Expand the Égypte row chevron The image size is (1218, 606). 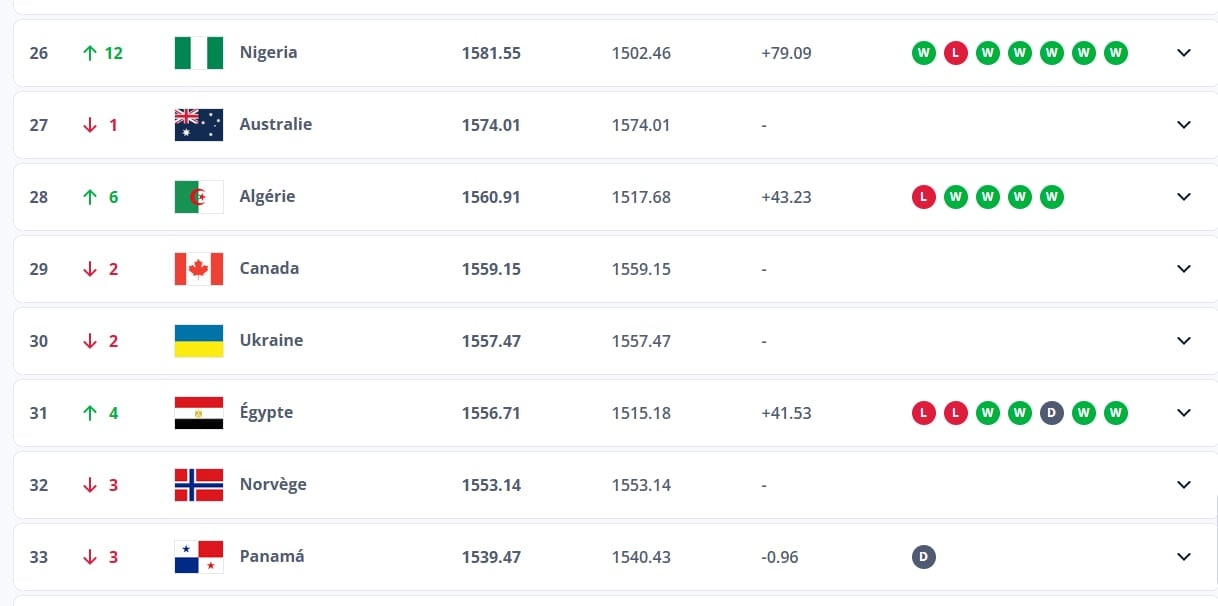[1184, 413]
